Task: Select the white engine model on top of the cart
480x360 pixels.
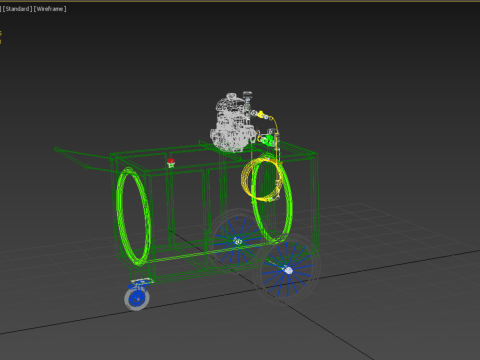Action: point(233,123)
